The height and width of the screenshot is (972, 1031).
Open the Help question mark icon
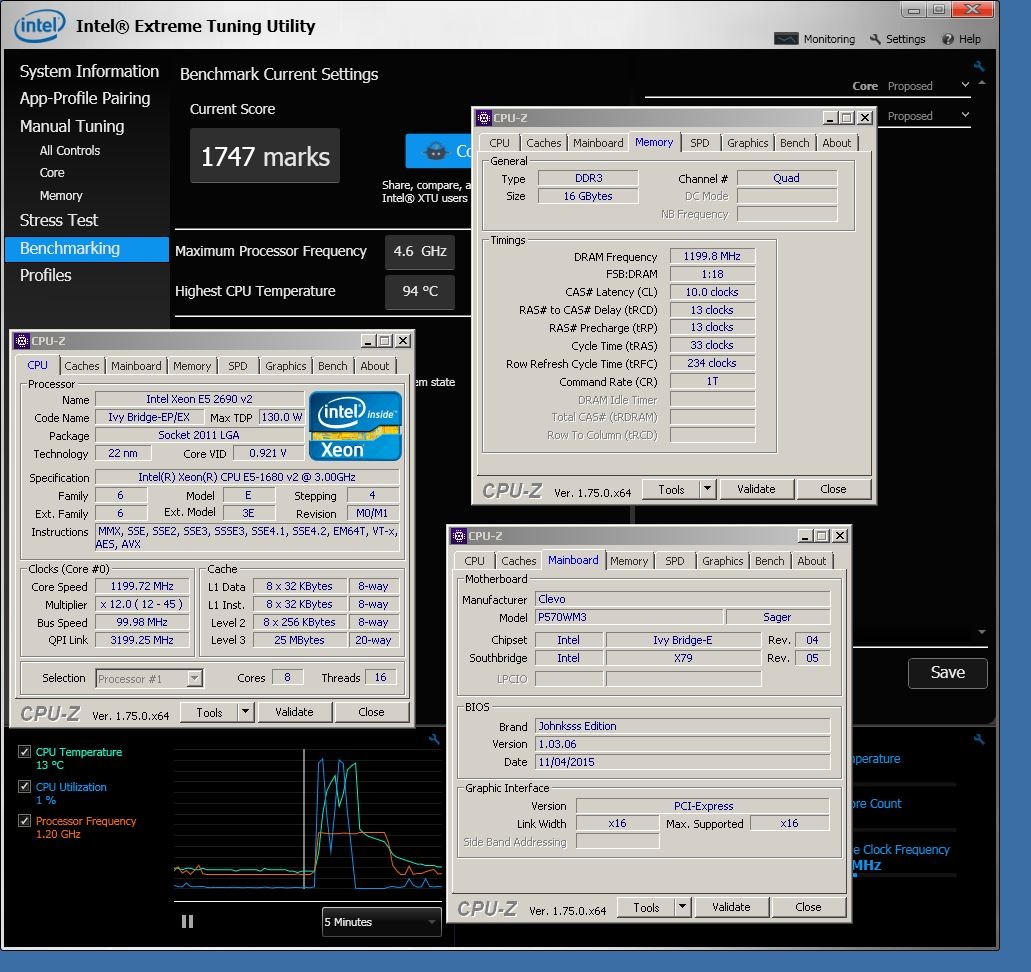948,39
